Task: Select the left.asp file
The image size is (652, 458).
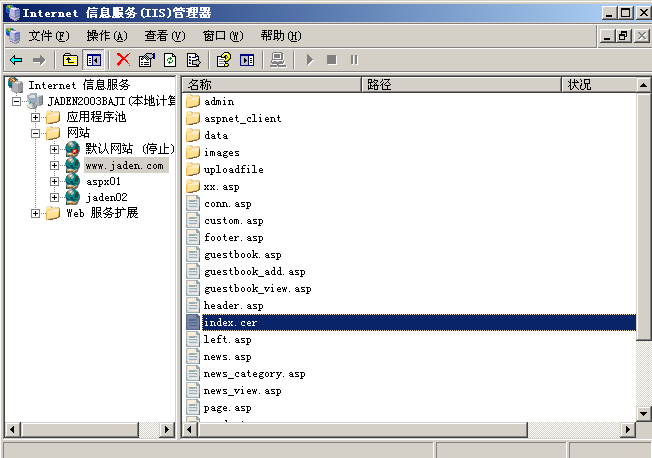Action: pos(228,340)
